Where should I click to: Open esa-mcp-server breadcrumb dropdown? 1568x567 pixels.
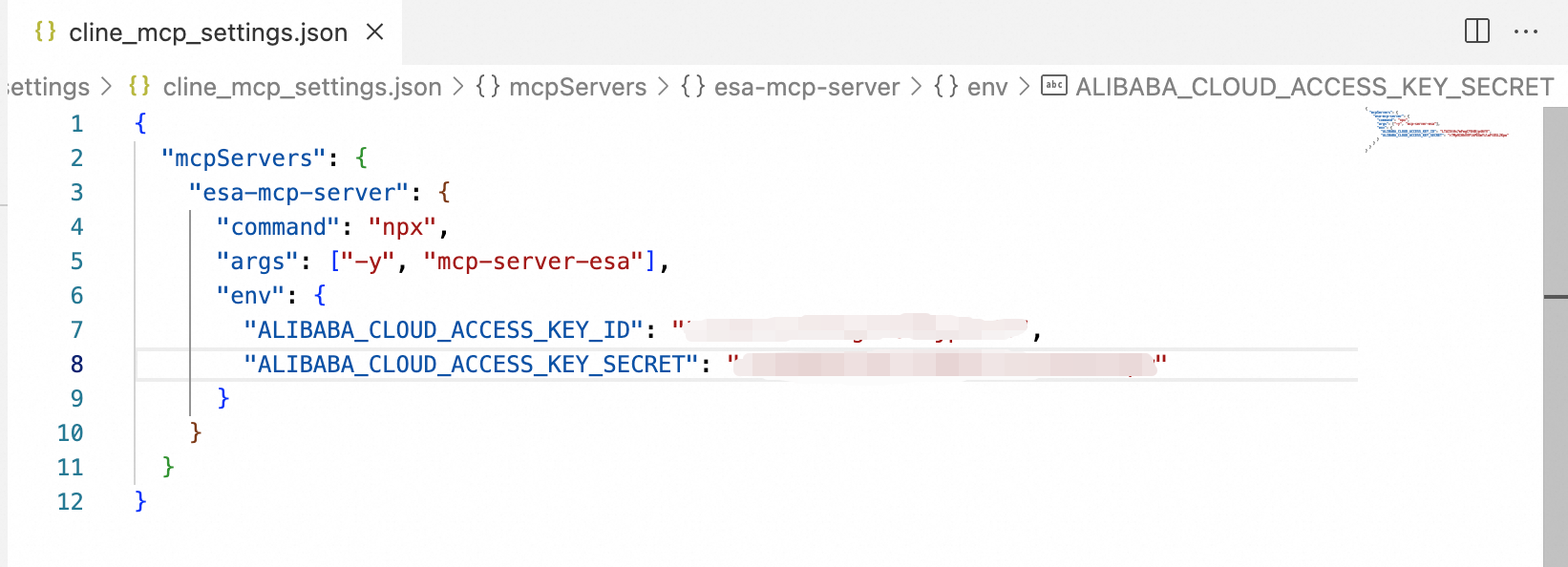pos(806,87)
